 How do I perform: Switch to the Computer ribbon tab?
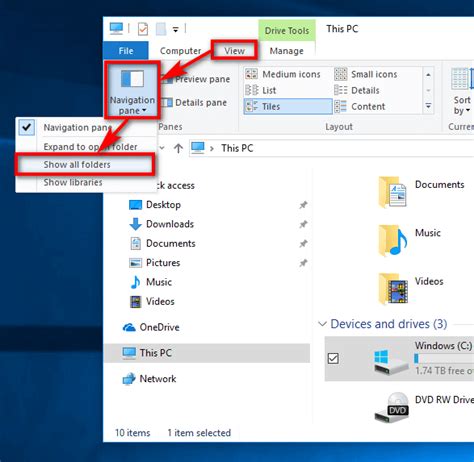pyautogui.click(x=180, y=51)
